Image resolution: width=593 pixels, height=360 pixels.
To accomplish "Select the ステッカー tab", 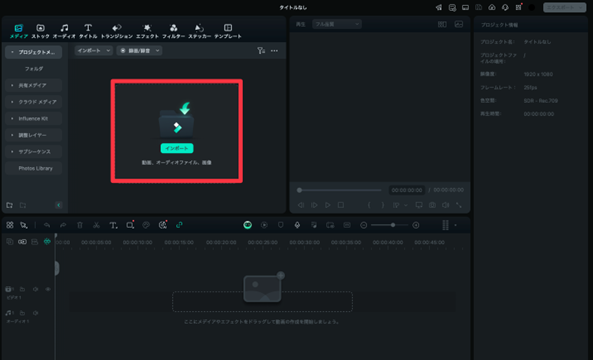I will pyautogui.click(x=200, y=31).
